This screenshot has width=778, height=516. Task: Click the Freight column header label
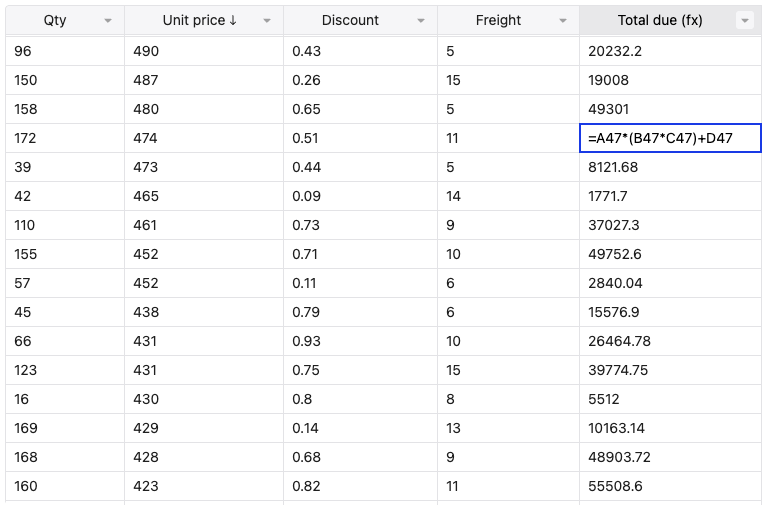[498, 20]
